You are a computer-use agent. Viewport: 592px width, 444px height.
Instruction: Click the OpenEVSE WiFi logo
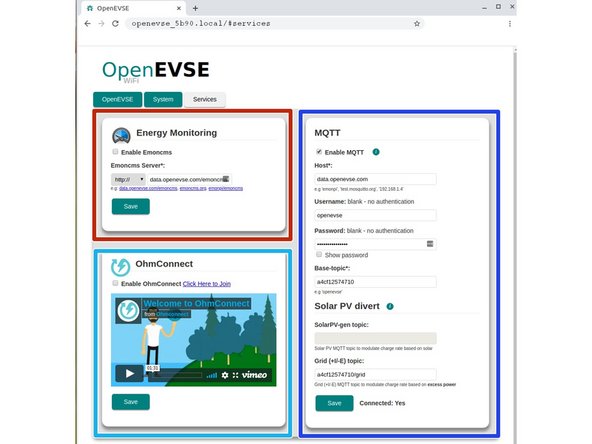point(156,72)
